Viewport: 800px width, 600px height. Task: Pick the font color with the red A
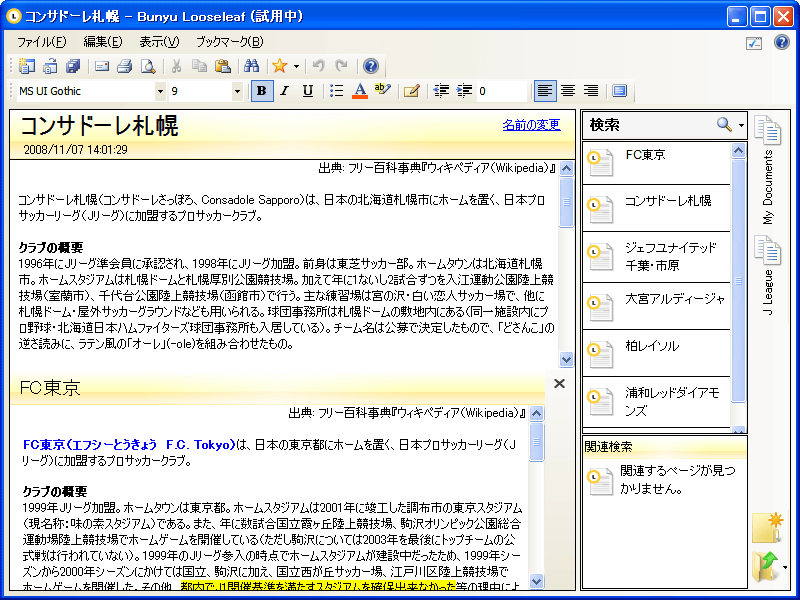pyautogui.click(x=360, y=91)
